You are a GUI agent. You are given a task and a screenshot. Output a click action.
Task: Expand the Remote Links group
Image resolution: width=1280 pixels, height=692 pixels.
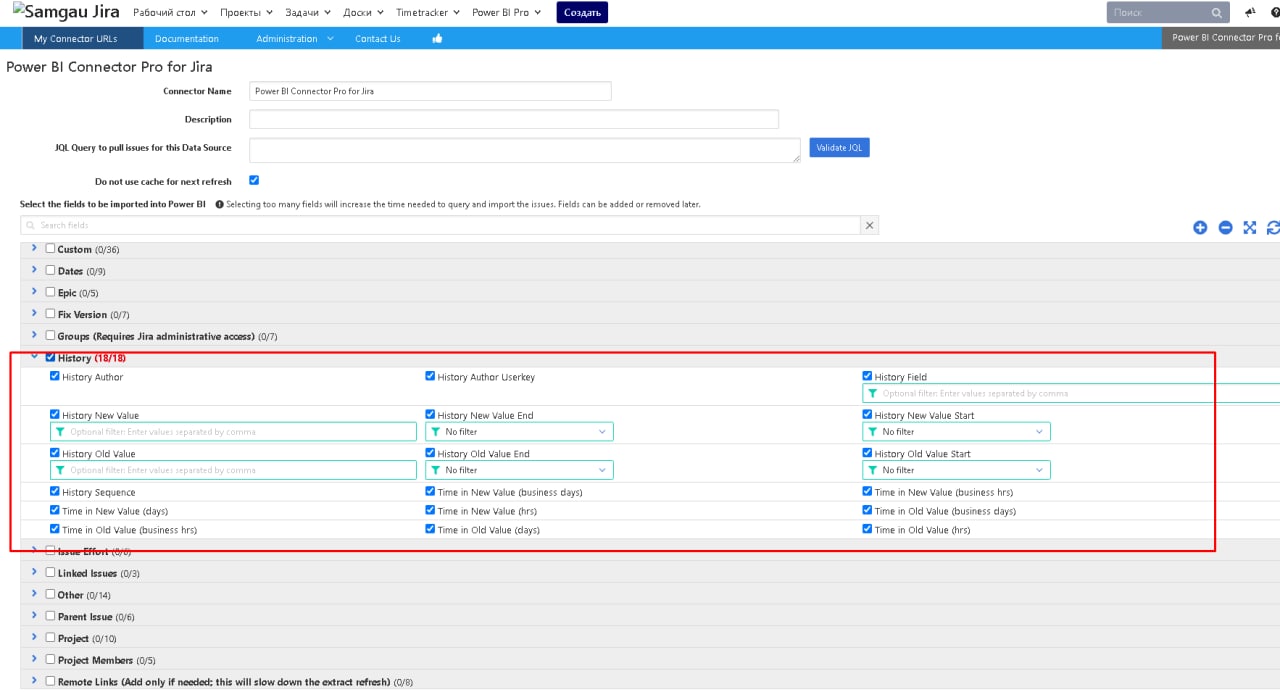34,680
